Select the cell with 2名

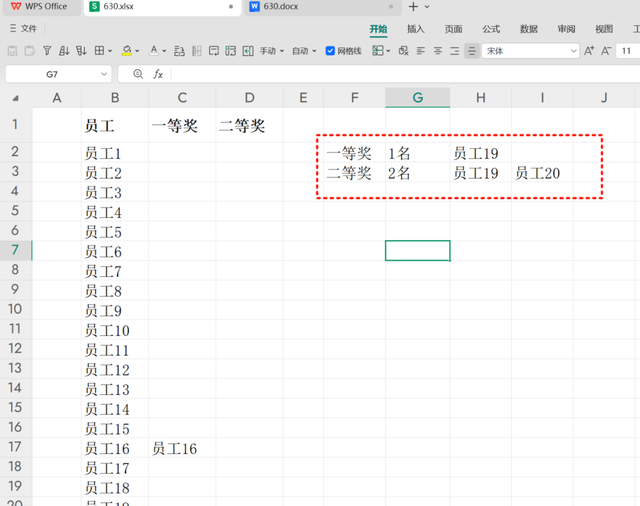(x=418, y=172)
